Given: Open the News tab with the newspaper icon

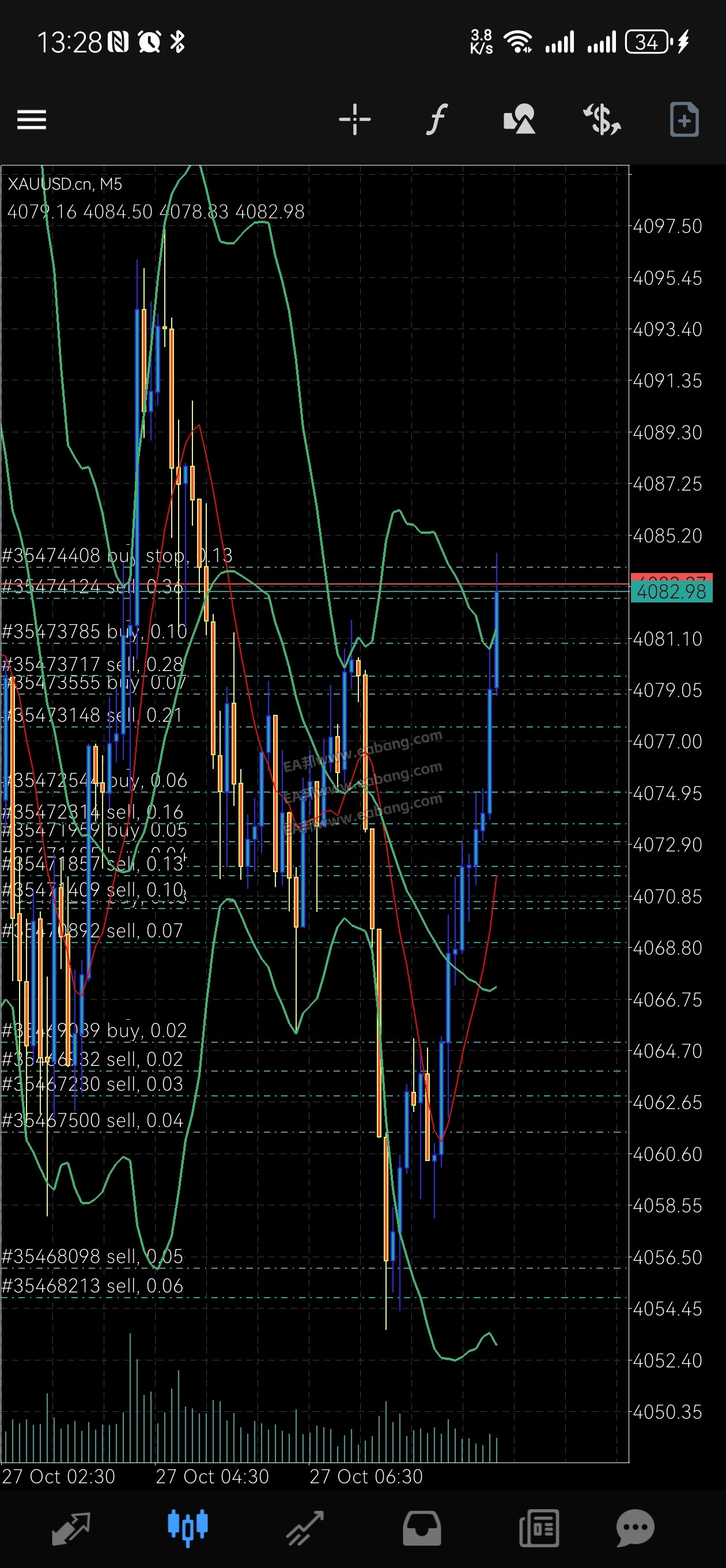Looking at the screenshot, I should [539, 1528].
